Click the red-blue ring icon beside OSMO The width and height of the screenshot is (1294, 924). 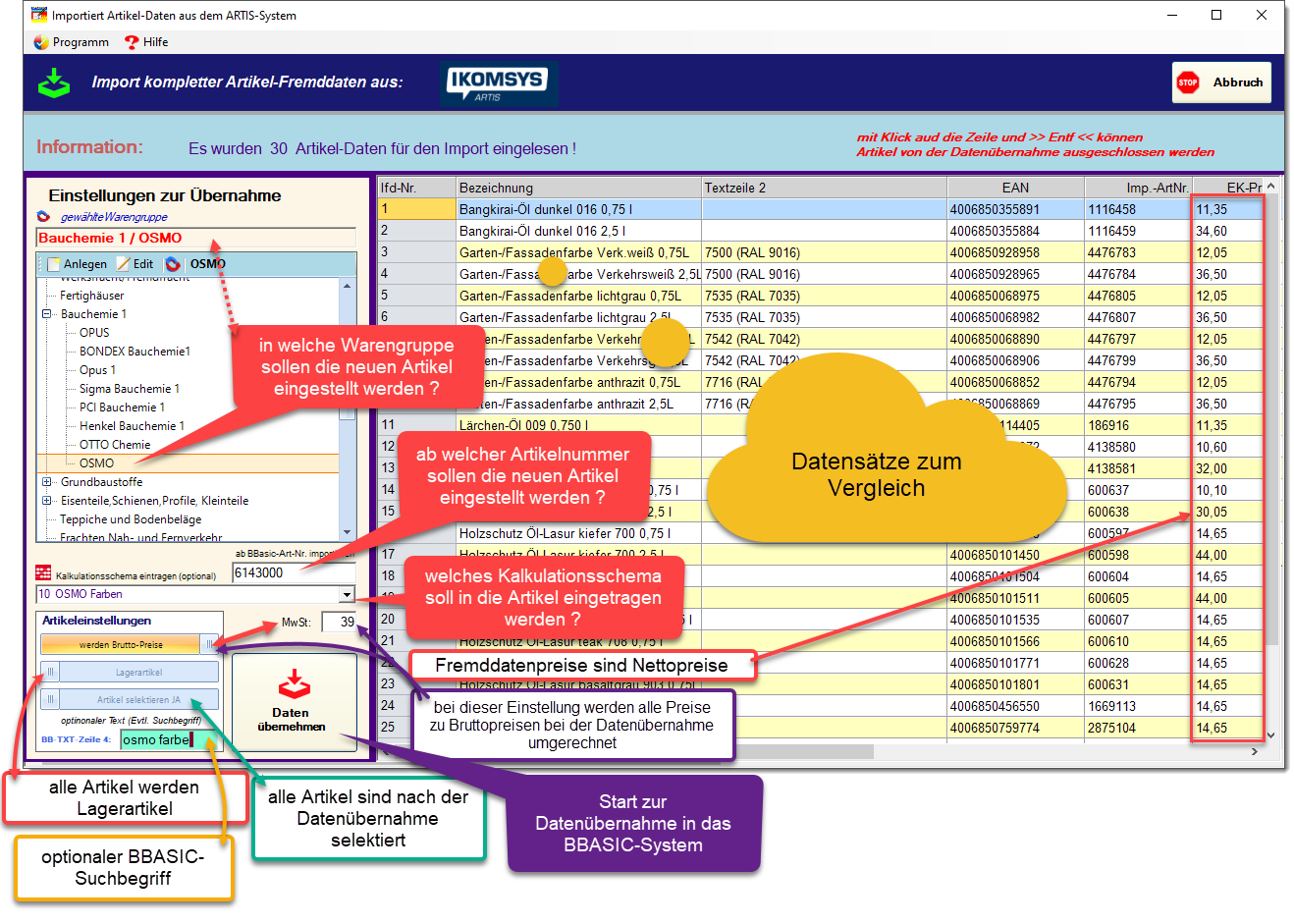(173, 264)
